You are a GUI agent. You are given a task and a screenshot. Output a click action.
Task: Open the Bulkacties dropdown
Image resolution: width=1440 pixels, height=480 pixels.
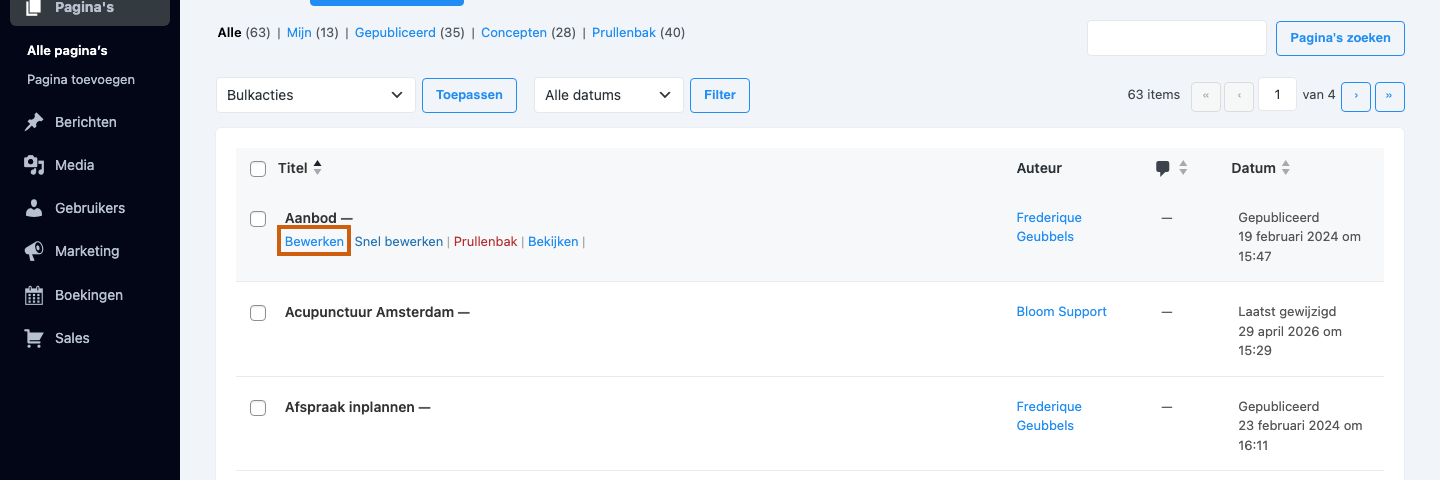click(x=316, y=95)
